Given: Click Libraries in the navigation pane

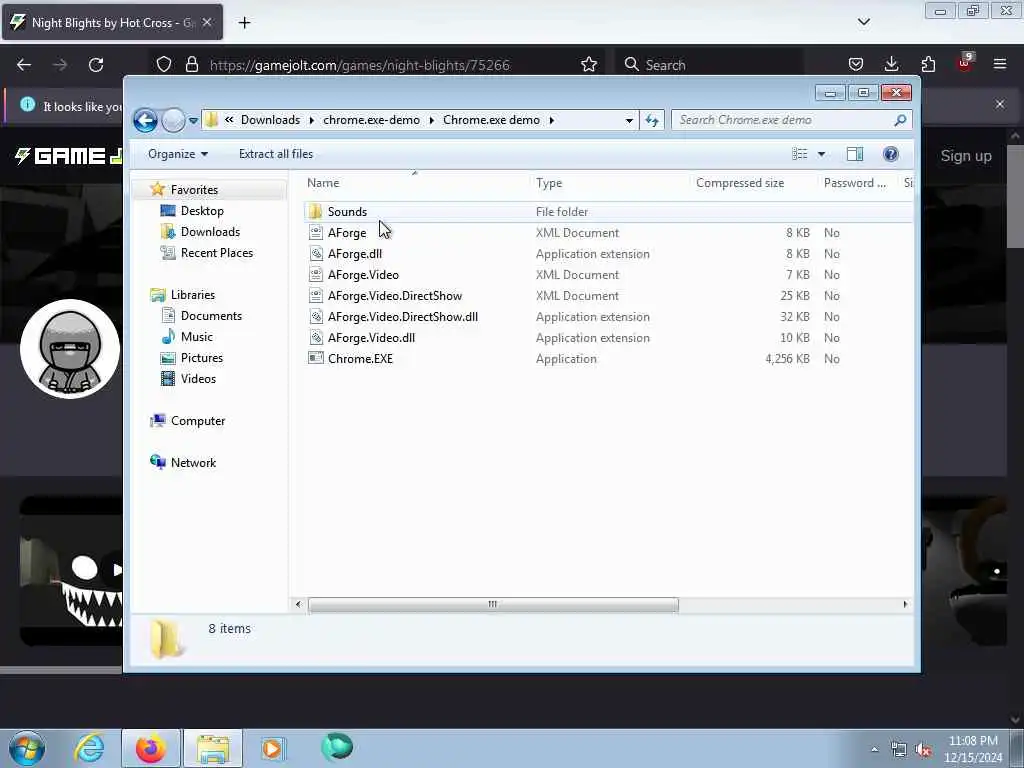Looking at the screenshot, I should 193,295.
